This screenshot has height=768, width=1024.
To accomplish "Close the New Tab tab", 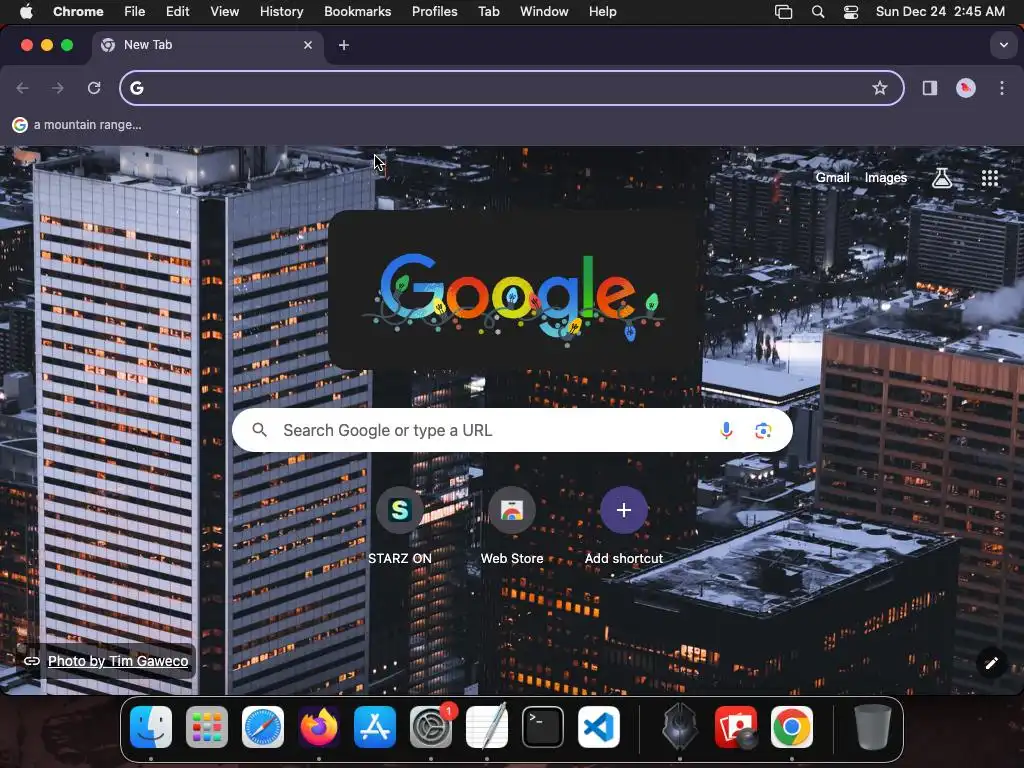I will 308,45.
